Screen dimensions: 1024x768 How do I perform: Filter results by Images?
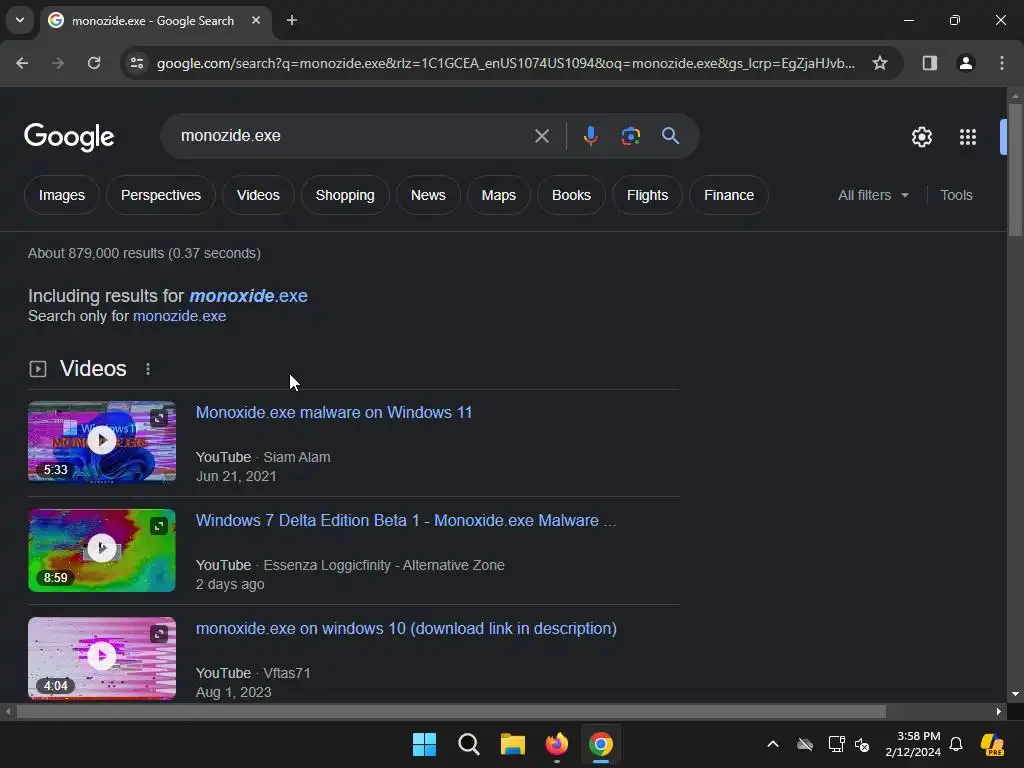pyautogui.click(x=61, y=195)
